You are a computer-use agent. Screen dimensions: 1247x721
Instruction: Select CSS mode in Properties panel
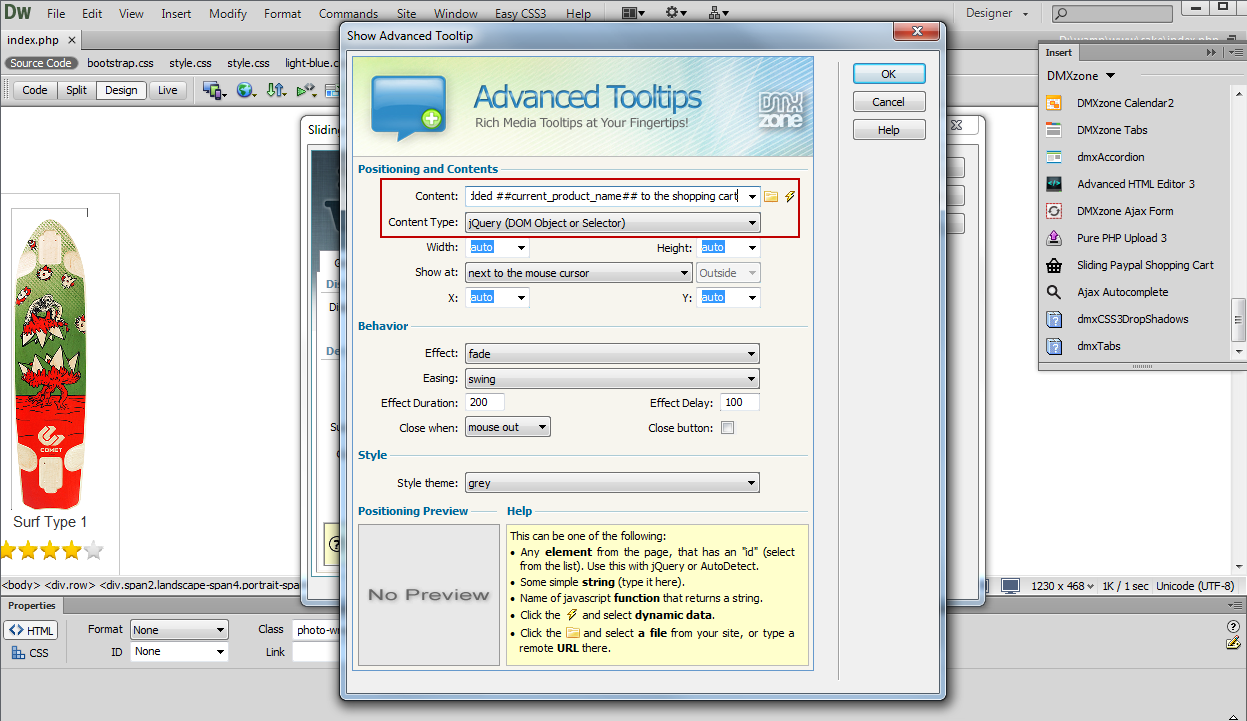(x=31, y=653)
